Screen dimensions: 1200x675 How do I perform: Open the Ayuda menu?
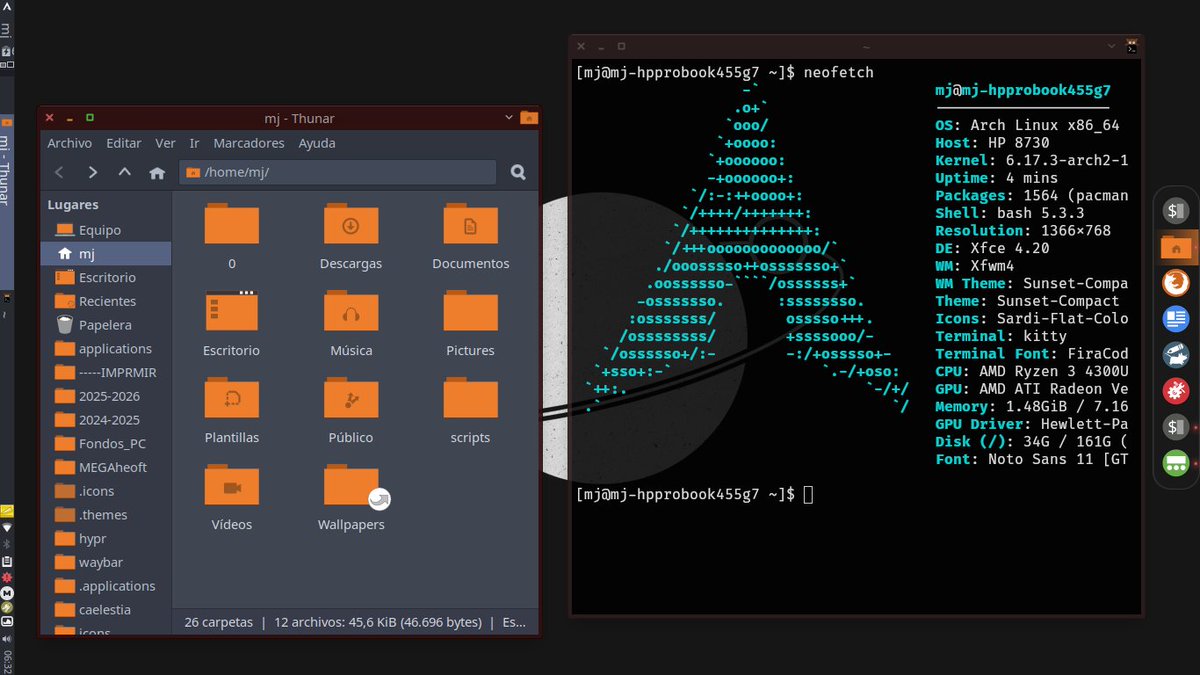tap(317, 143)
